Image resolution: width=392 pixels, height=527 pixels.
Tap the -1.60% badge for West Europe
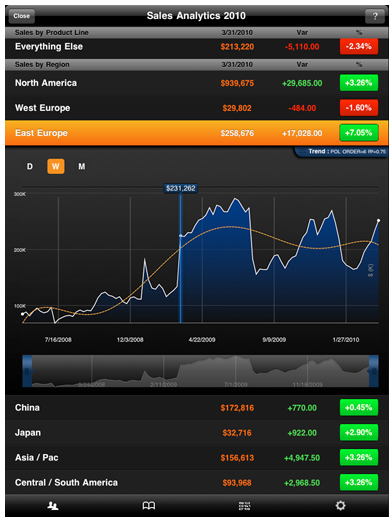(x=359, y=108)
